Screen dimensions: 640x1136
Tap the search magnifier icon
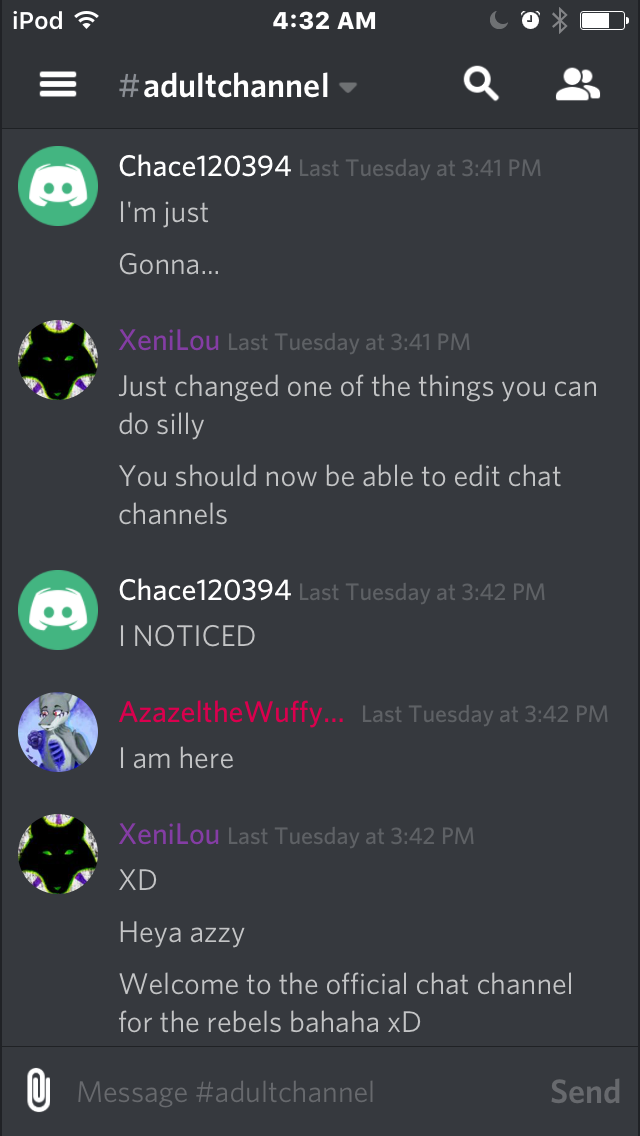(x=481, y=85)
